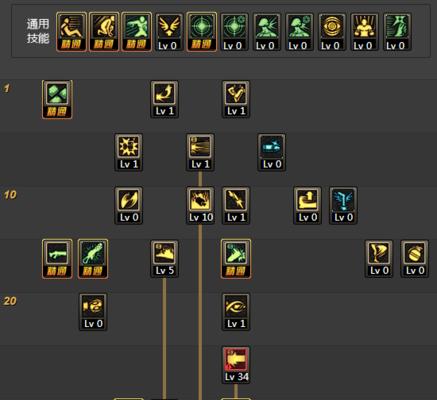Select the ground wave skill at Lv 5
437x400 pixels.
[164, 258]
